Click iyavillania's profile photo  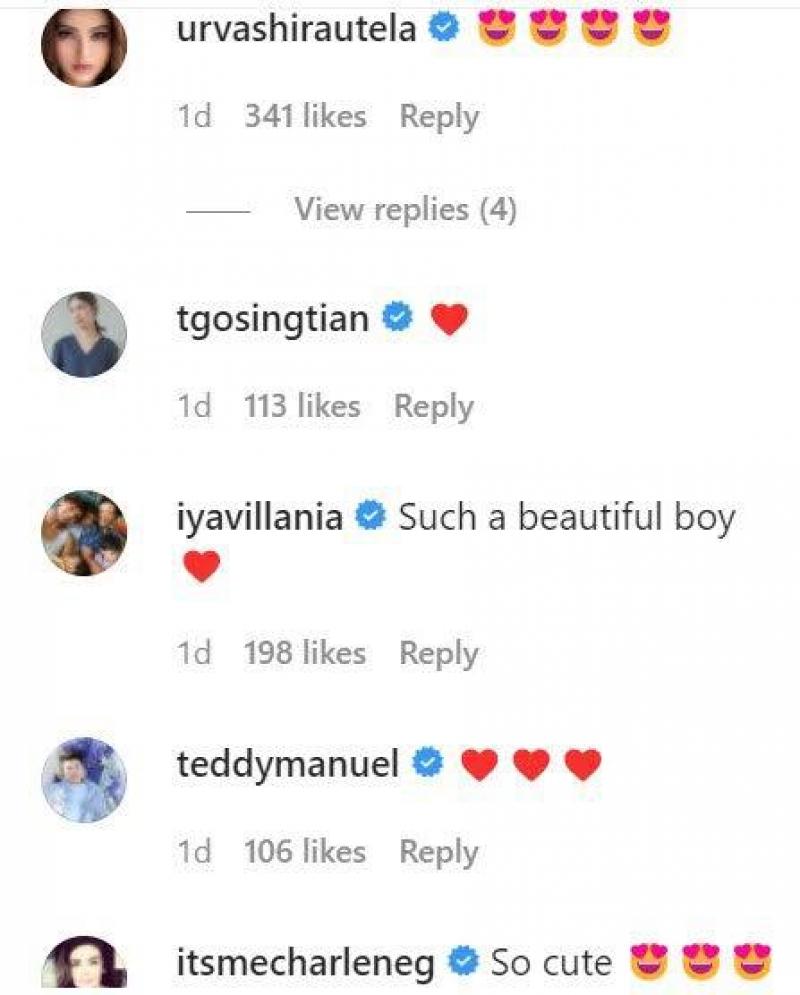tap(84, 533)
